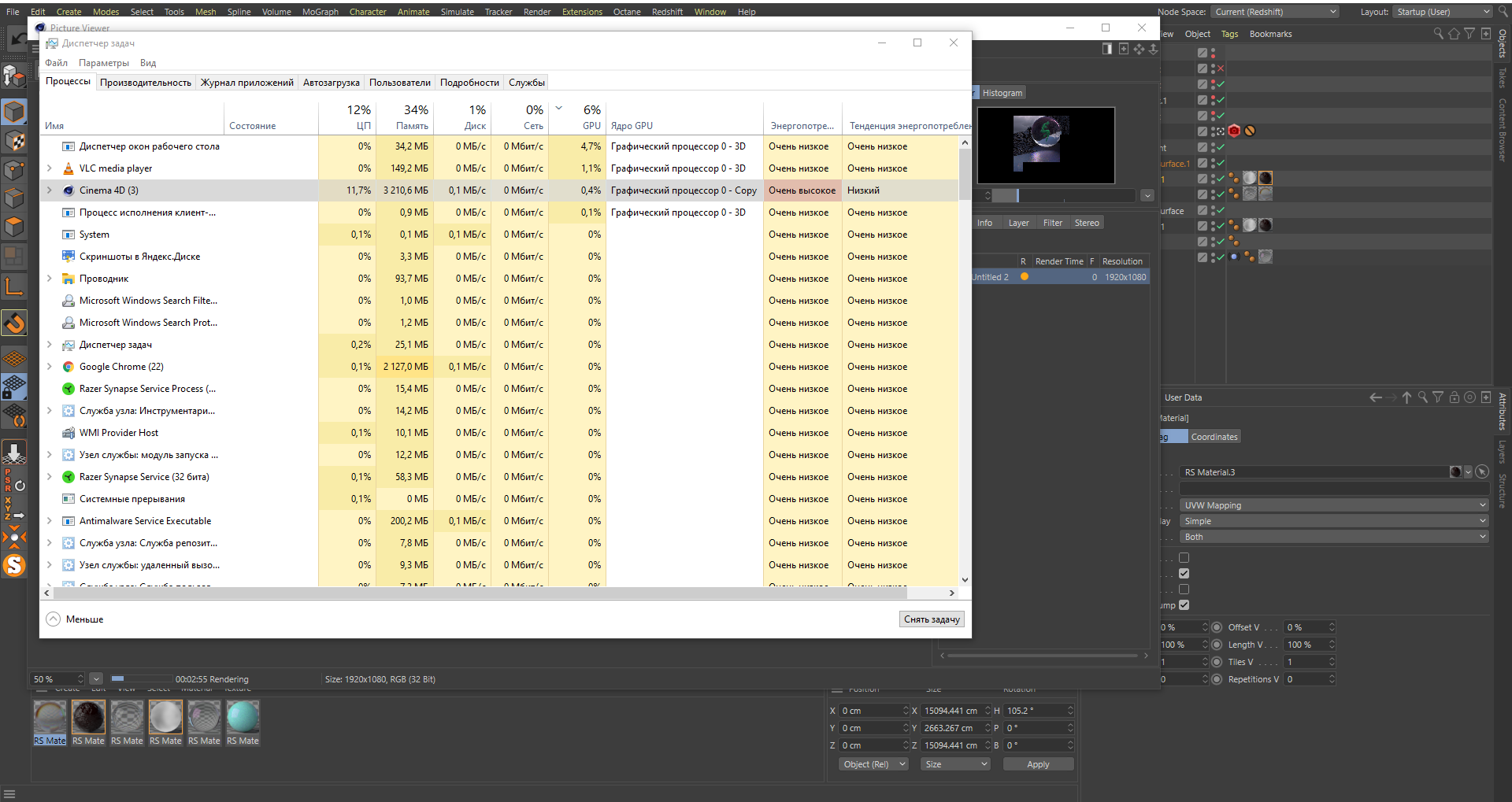Select the Model mode cube icon
This screenshot has width=1512, height=802.
point(14,112)
